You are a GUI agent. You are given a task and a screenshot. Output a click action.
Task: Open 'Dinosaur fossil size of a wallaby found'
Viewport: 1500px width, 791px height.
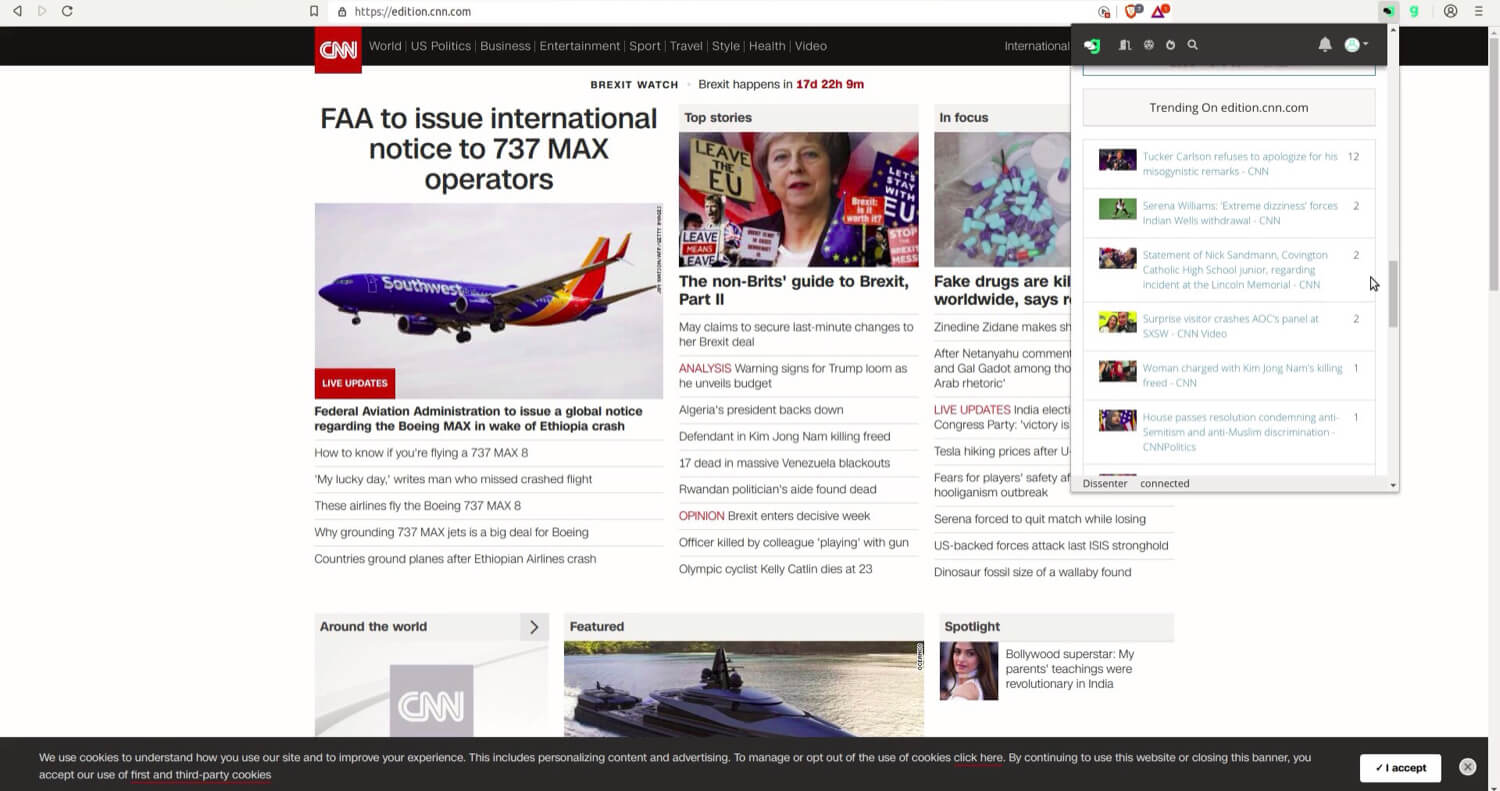pyautogui.click(x=1033, y=572)
